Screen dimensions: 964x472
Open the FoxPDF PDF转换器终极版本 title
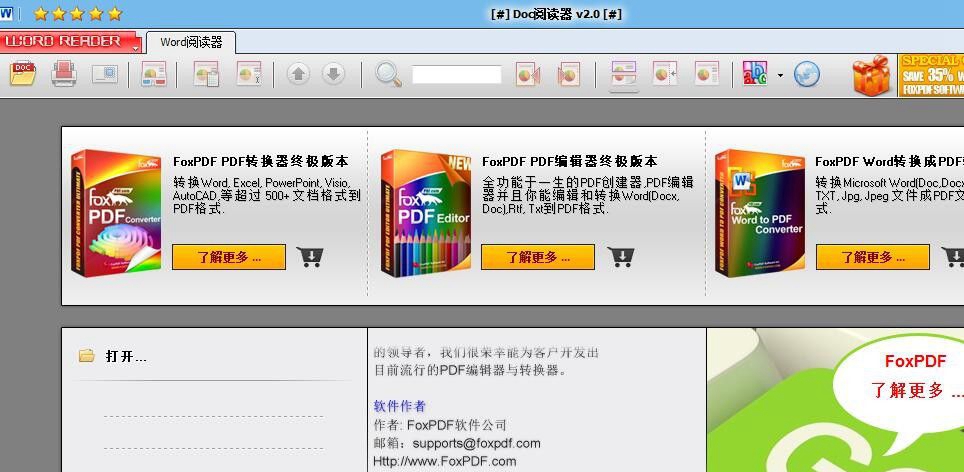click(x=261, y=162)
